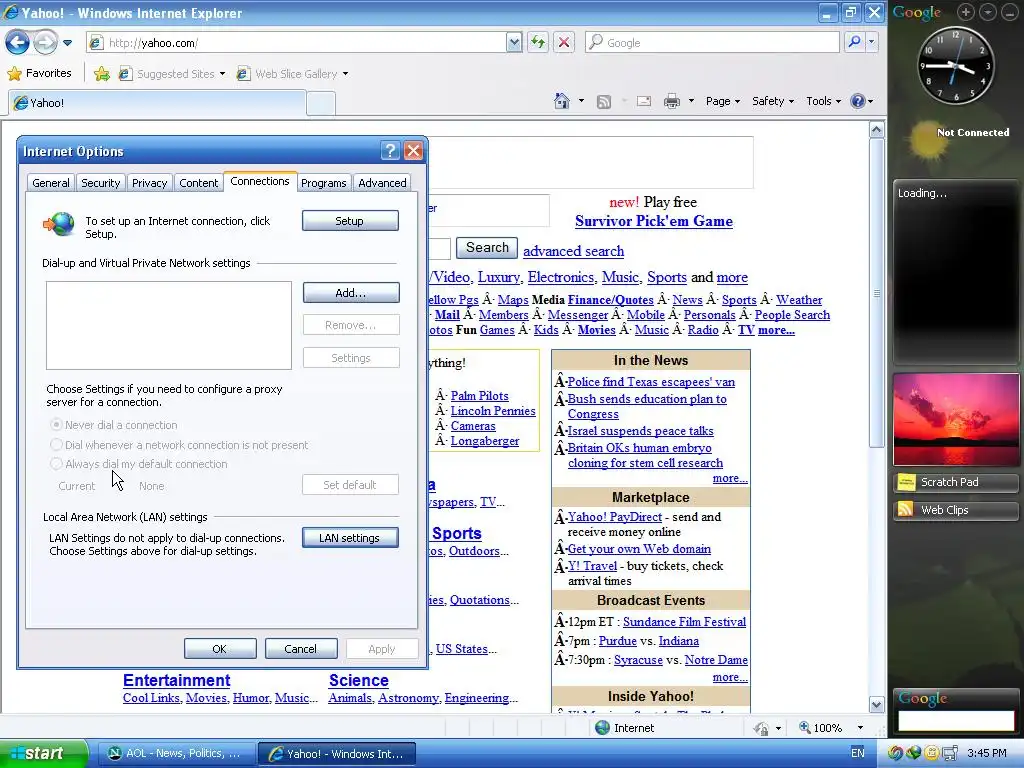The image size is (1024, 768).
Task: Open zoom level dropdown arrow in status bar
Action: [x=860, y=728]
